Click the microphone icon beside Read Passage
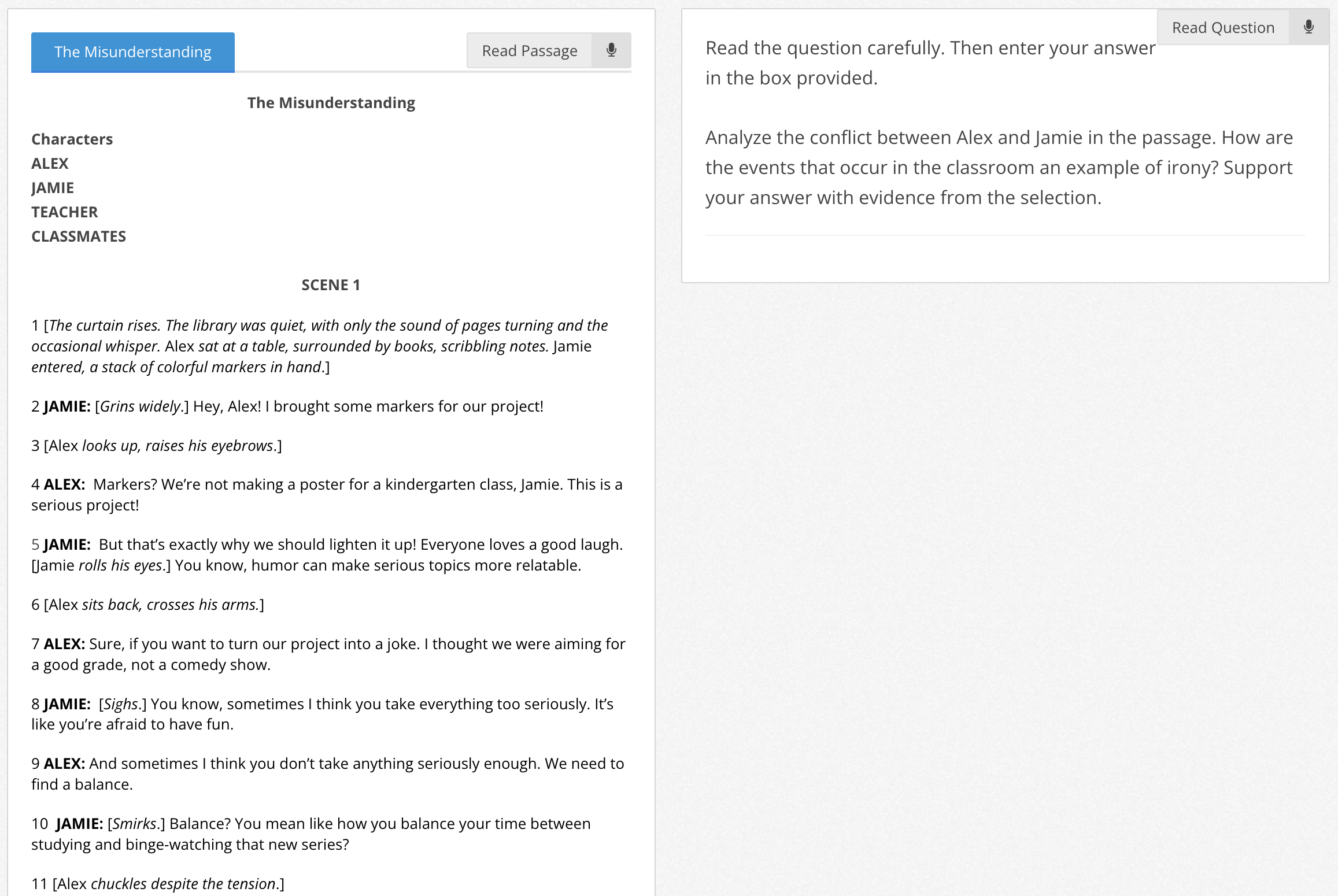This screenshot has height=896, width=1338. click(611, 50)
